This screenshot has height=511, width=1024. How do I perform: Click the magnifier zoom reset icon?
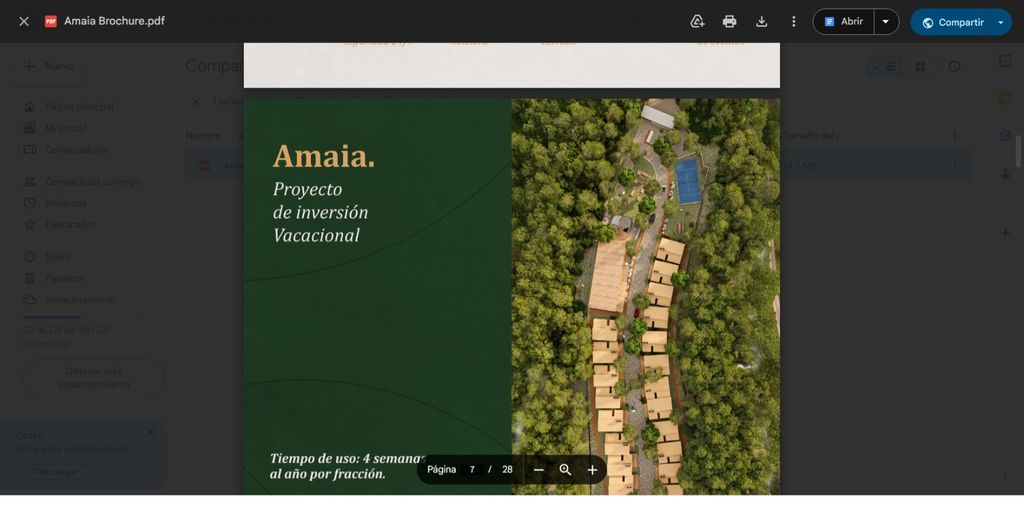click(x=566, y=470)
